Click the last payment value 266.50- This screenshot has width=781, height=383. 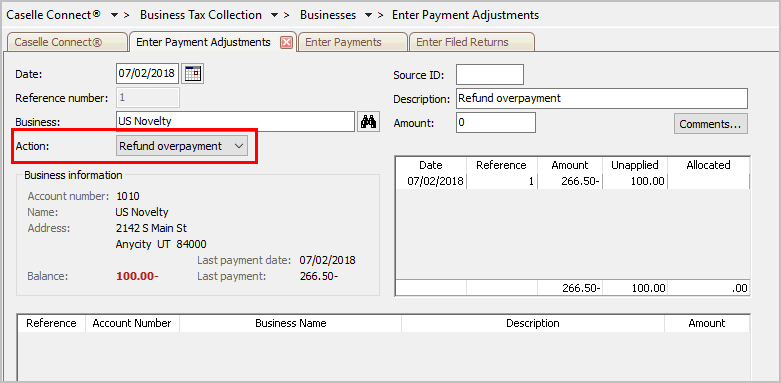(319, 276)
